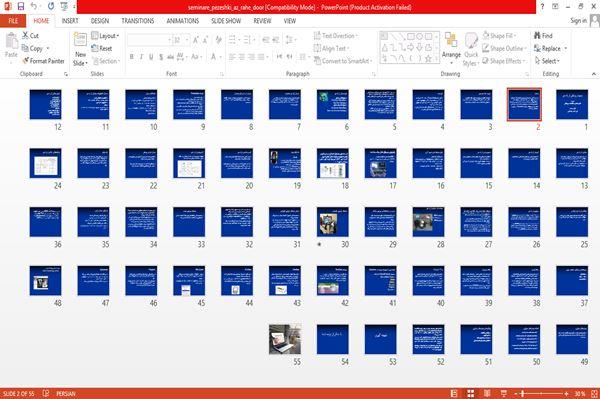Toggle right-to-left text direction
The height and width of the screenshot is (399, 600).
[x=289, y=57]
